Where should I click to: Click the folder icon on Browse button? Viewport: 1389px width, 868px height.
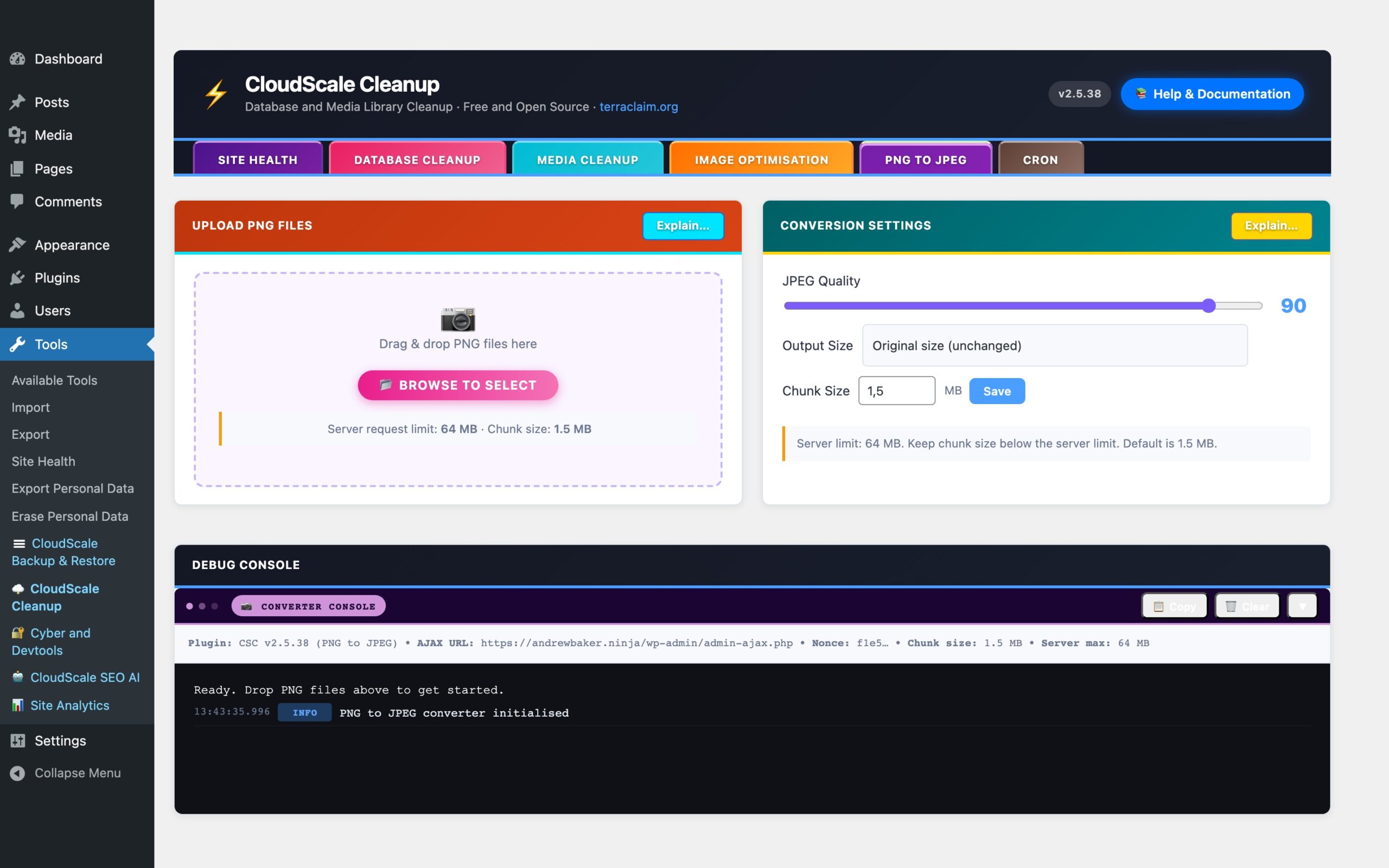pyautogui.click(x=386, y=385)
